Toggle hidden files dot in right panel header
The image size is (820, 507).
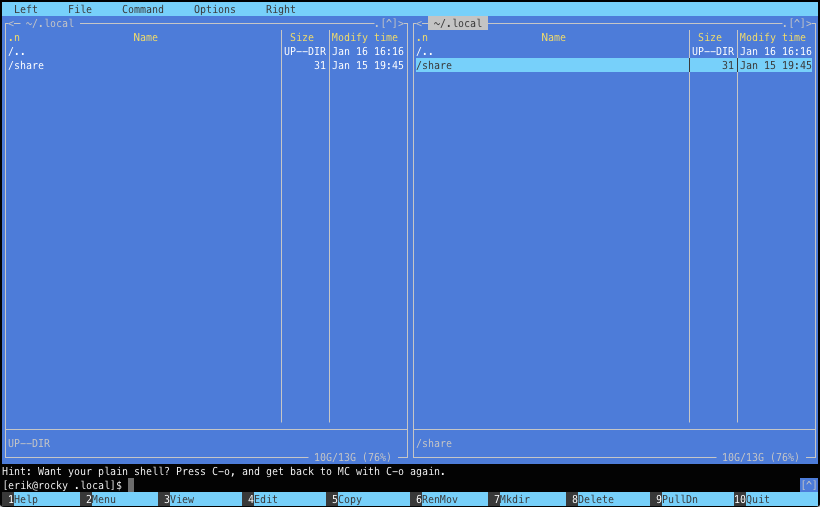pyautogui.click(x=784, y=24)
